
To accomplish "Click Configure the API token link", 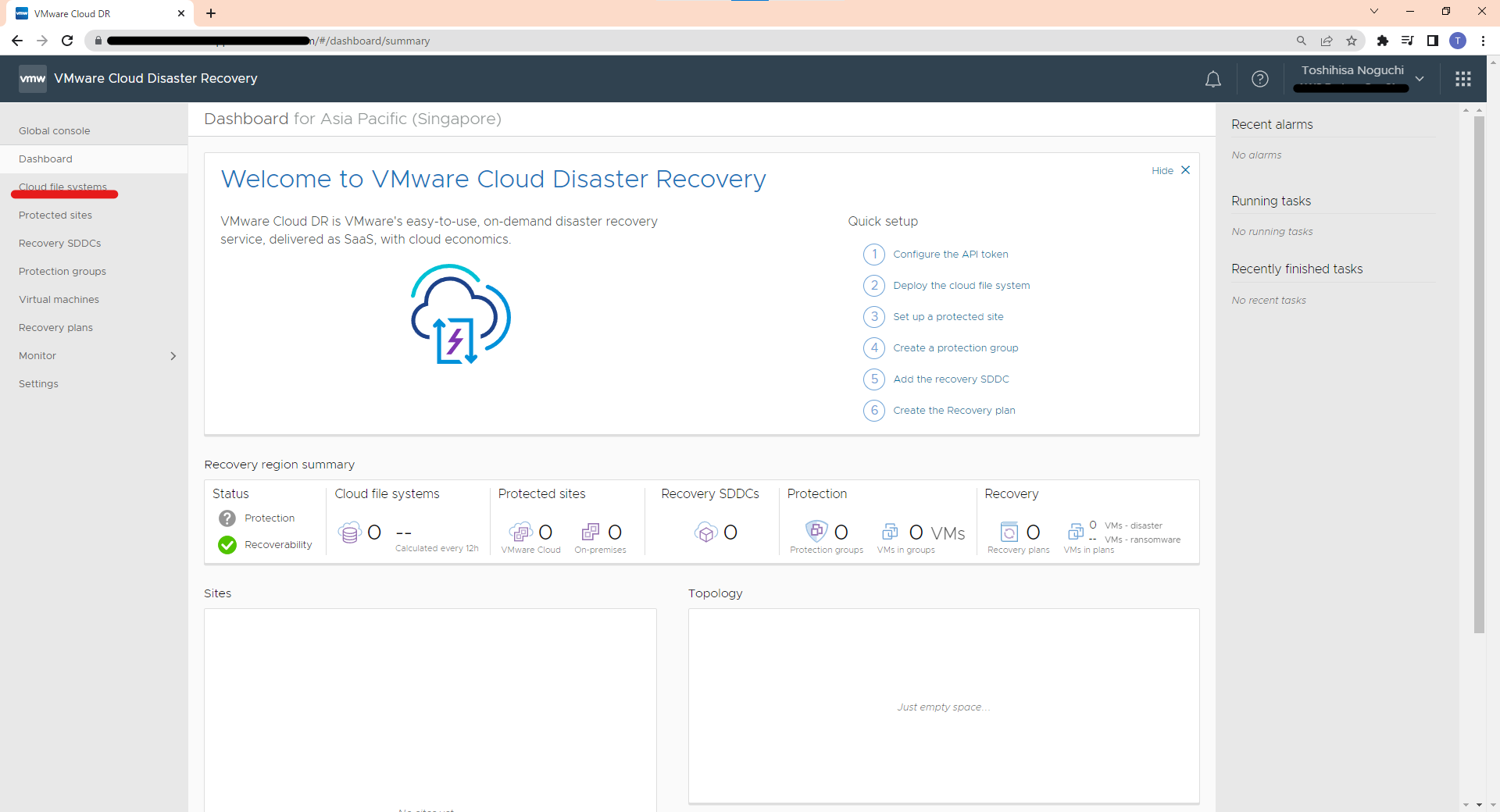I will coord(951,255).
